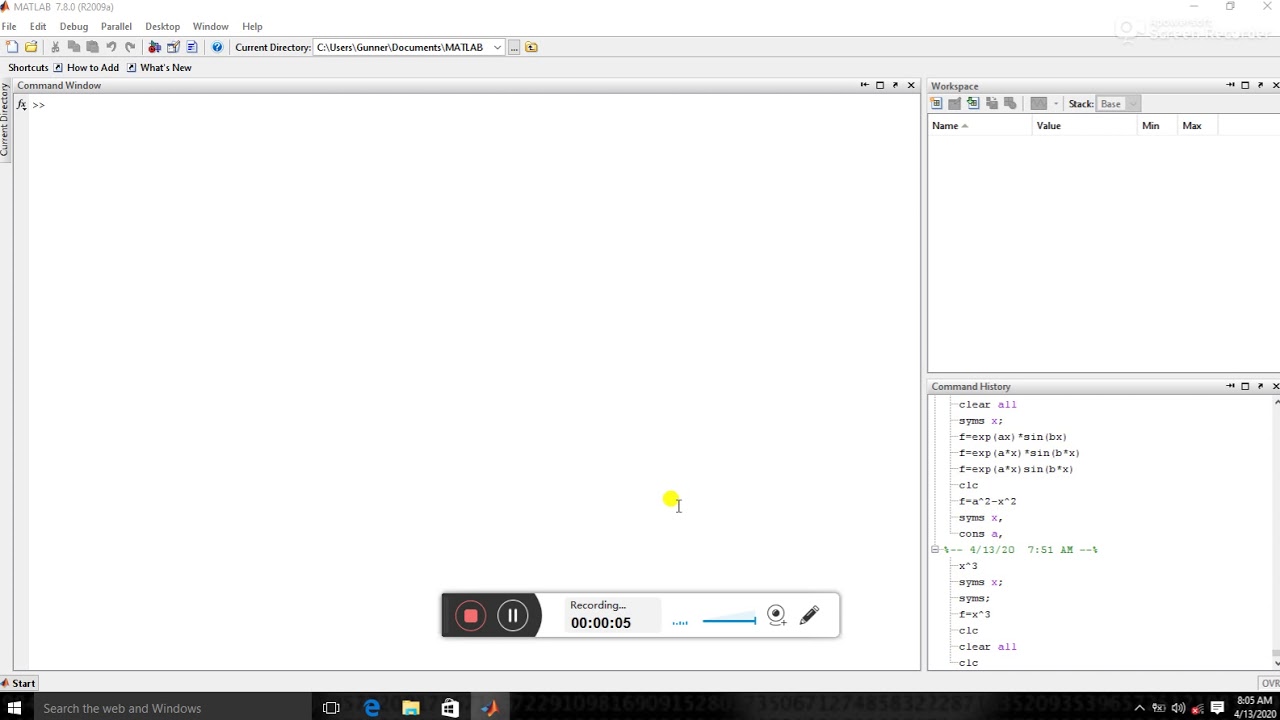Screen dimensions: 1280x720
Task: Undock the Command Window panel
Action: 895,85
